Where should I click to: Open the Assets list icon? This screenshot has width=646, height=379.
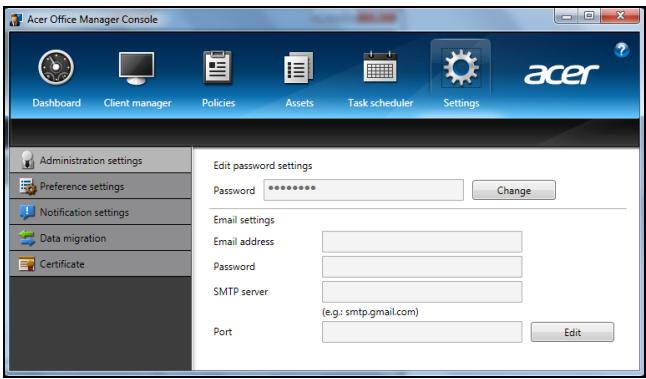tap(299, 68)
